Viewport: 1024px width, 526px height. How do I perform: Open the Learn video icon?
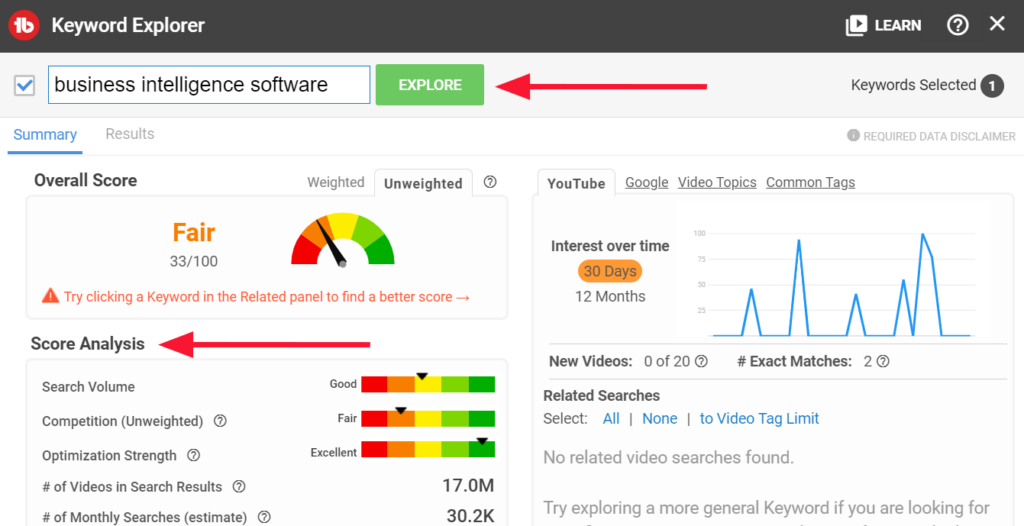[x=856, y=25]
